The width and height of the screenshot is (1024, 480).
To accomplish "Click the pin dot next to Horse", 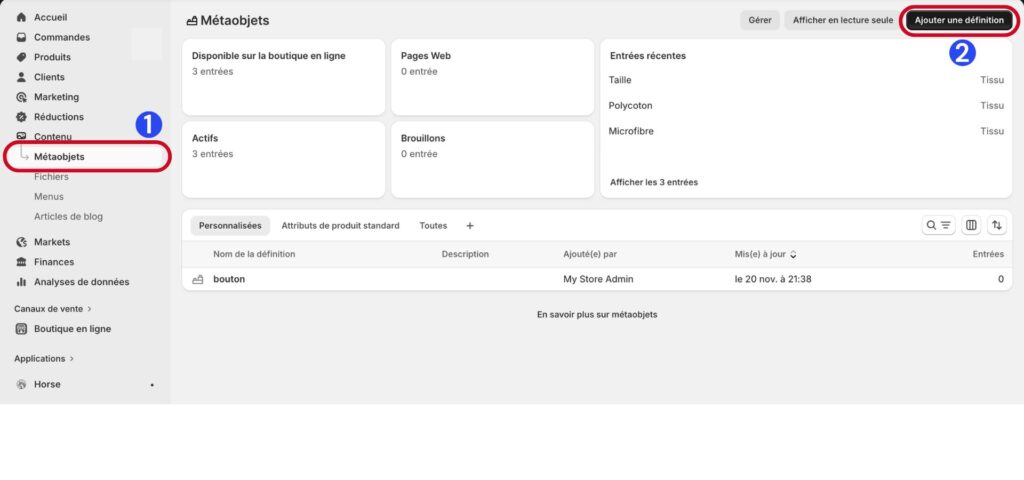I will (152, 385).
